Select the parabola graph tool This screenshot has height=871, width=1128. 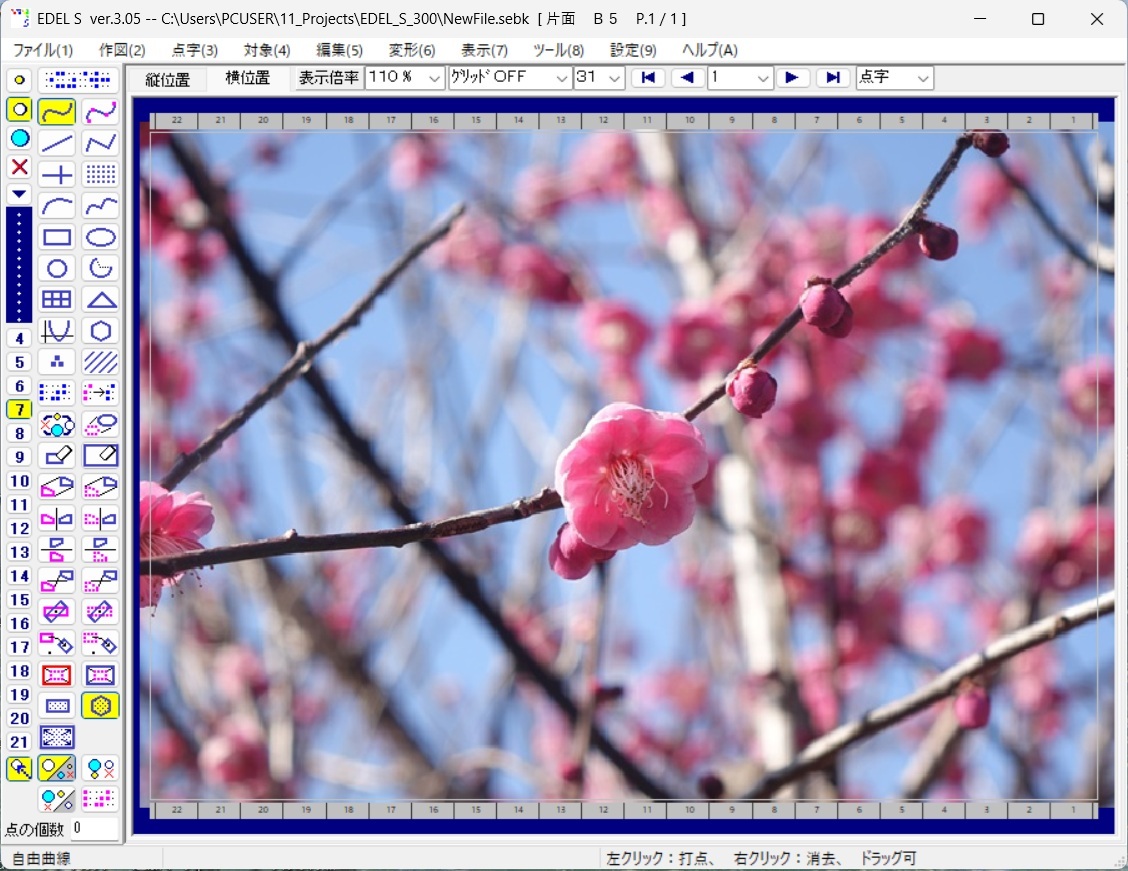click(x=57, y=331)
